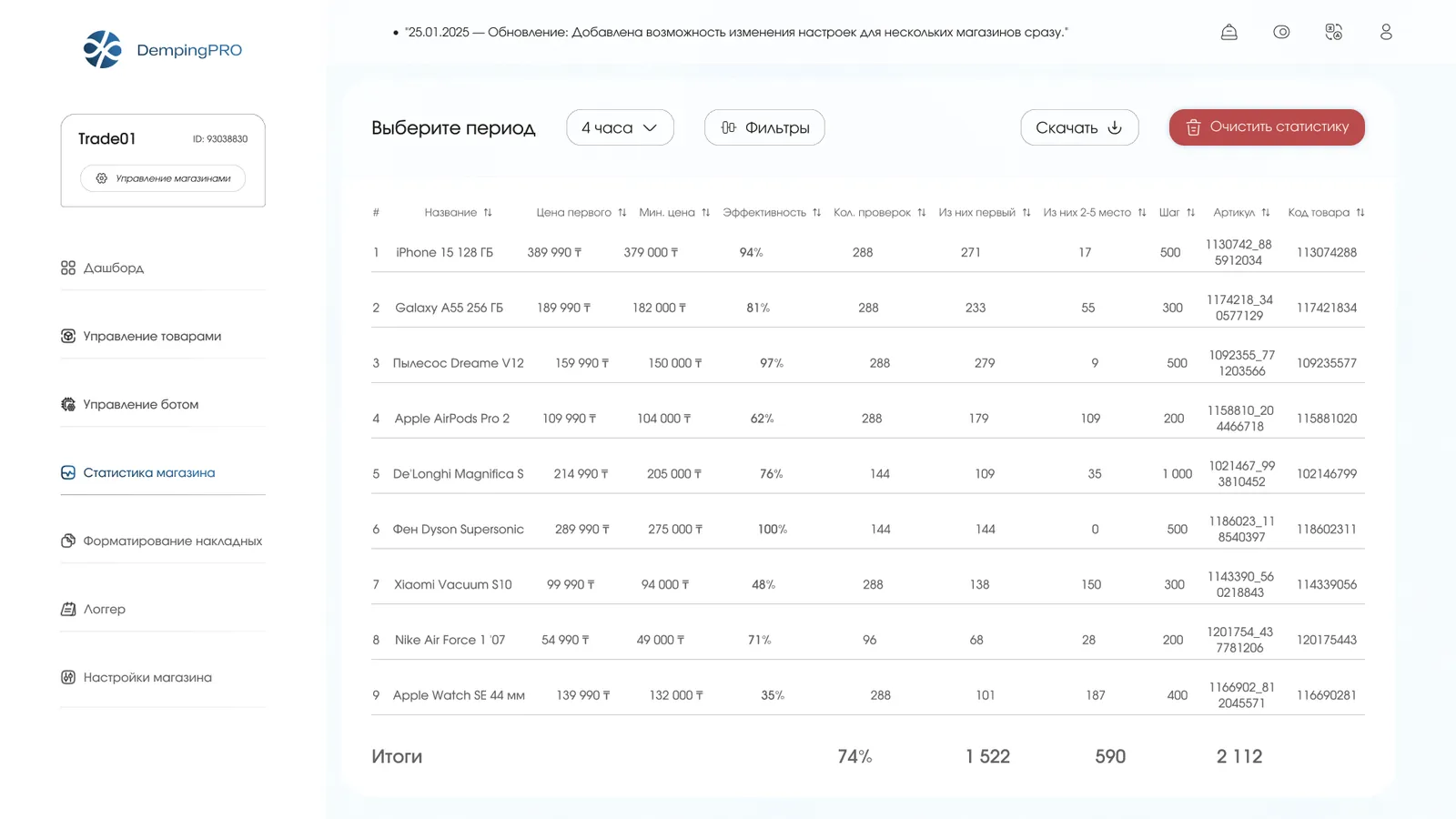The width and height of the screenshot is (1456, 819).
Task: Click Фен Dyson Supersonic product name
Action: click(x=458, y=530)
